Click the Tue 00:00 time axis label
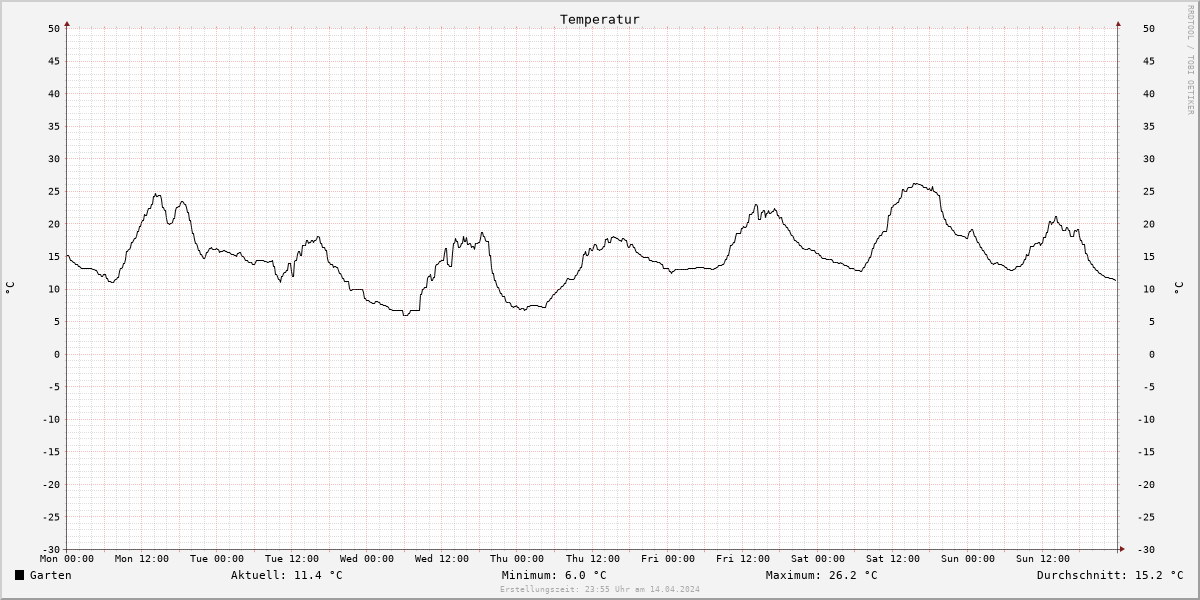1200x600 pixels. point(217,559)
